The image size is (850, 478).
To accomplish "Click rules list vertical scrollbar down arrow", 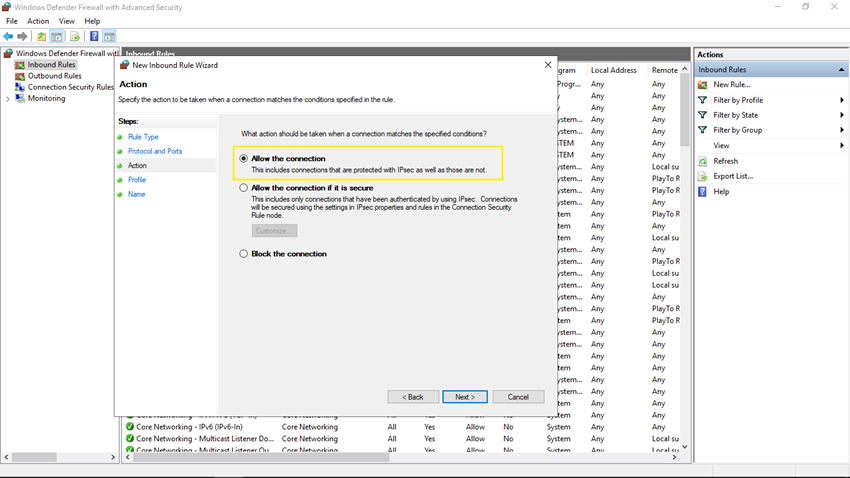I will pos(685,447).
